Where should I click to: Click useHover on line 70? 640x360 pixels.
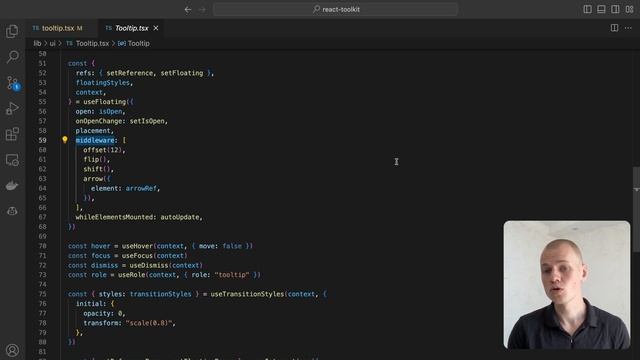pyautogui.click(x=138, y=246)
